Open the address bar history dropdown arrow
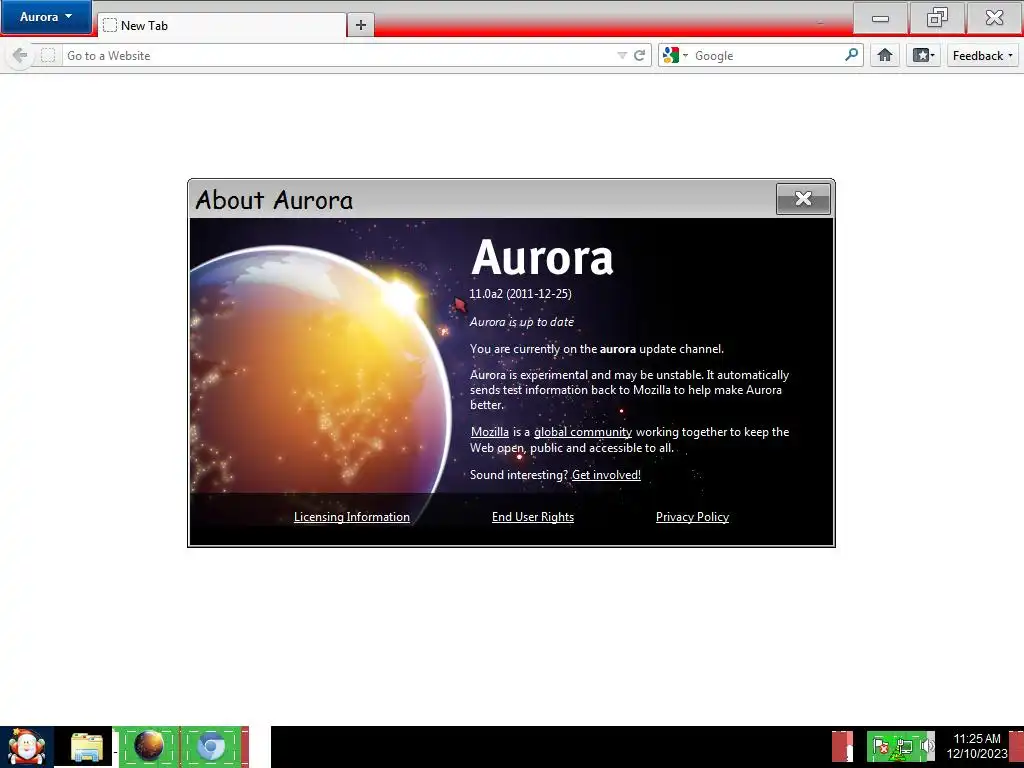 coord(622,56)
